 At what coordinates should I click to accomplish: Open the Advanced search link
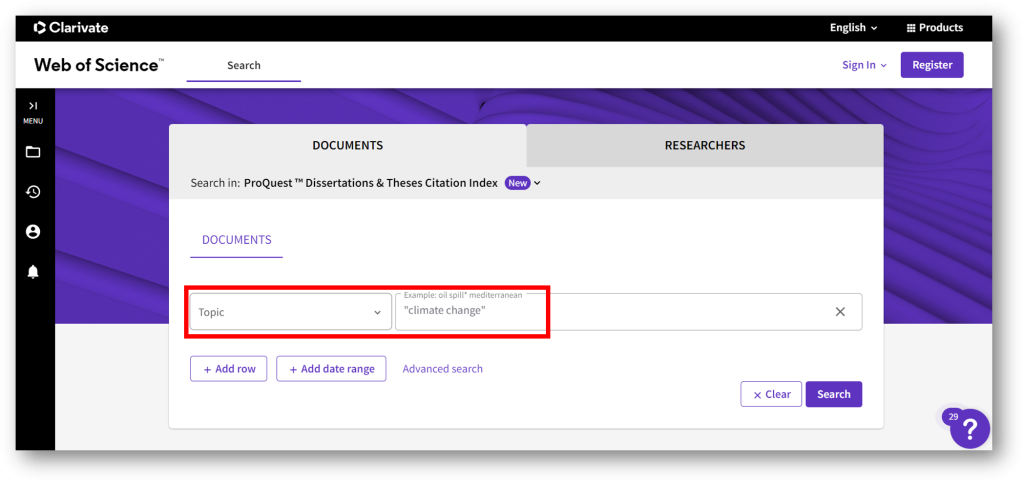click(443, 368)
